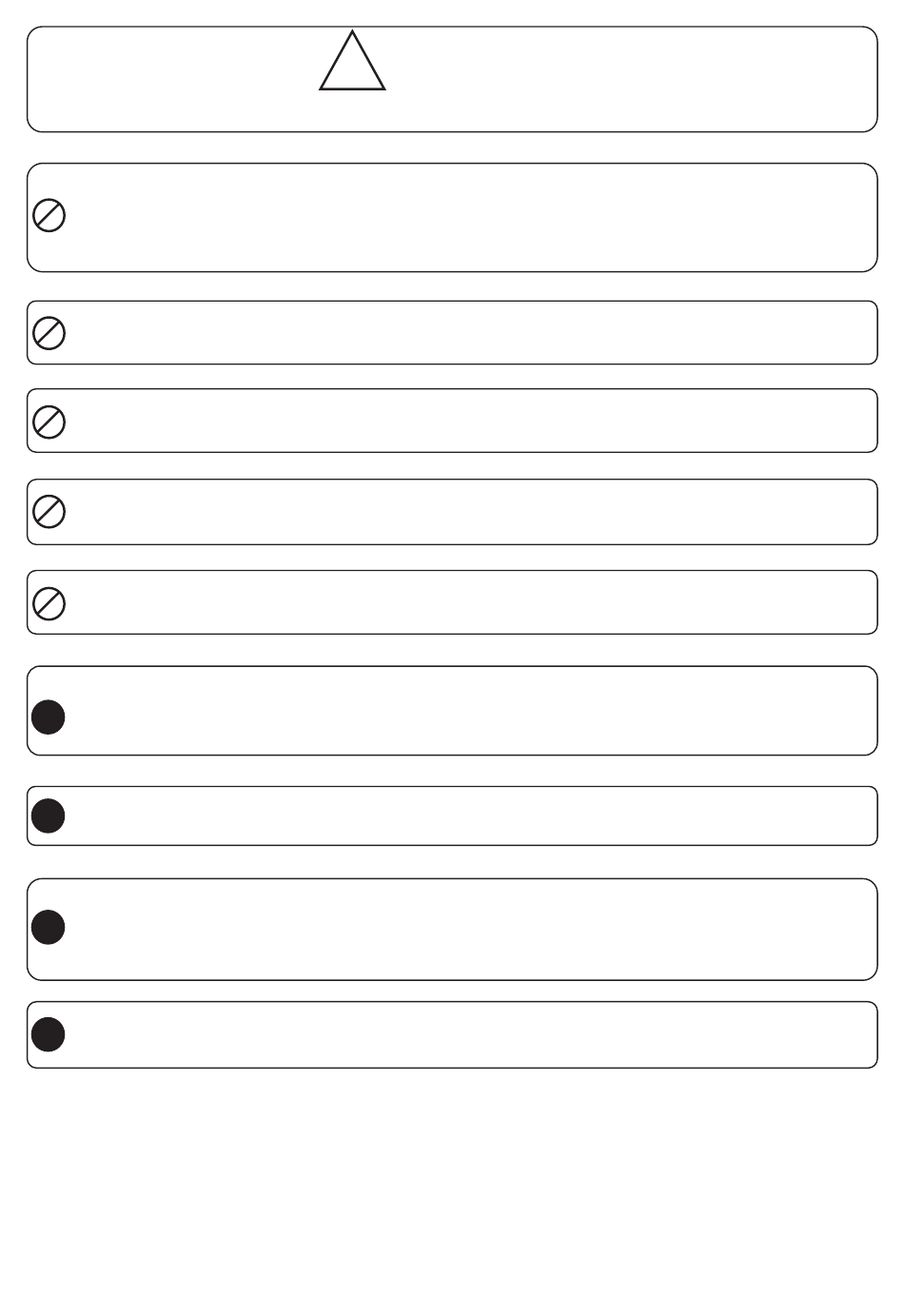Click the warning triangle icon
The height and width of the screenshot is (1316, 904).
352,62
